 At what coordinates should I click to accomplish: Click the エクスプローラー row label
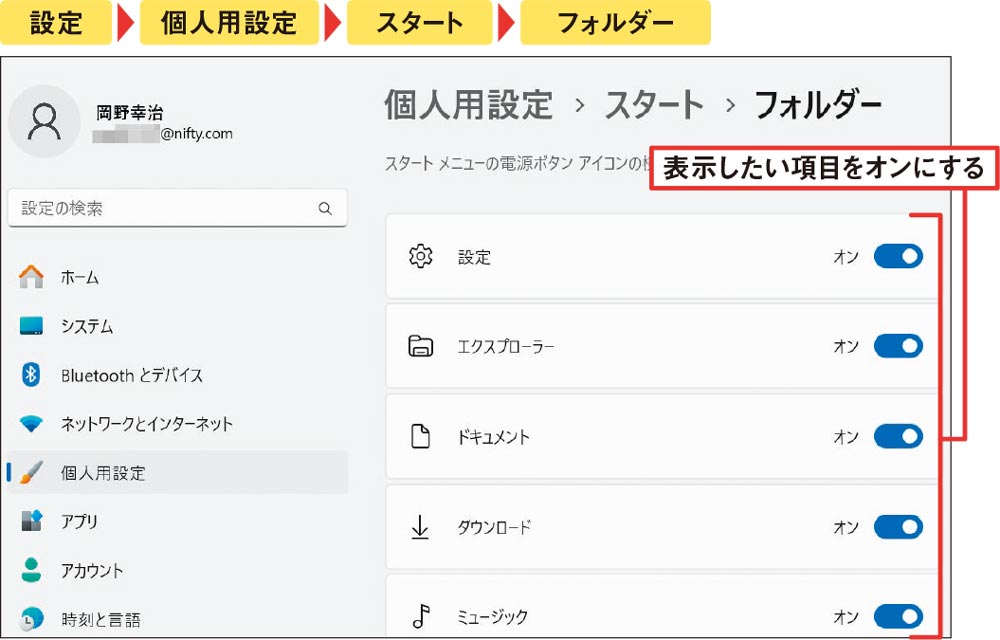[506, 346]
